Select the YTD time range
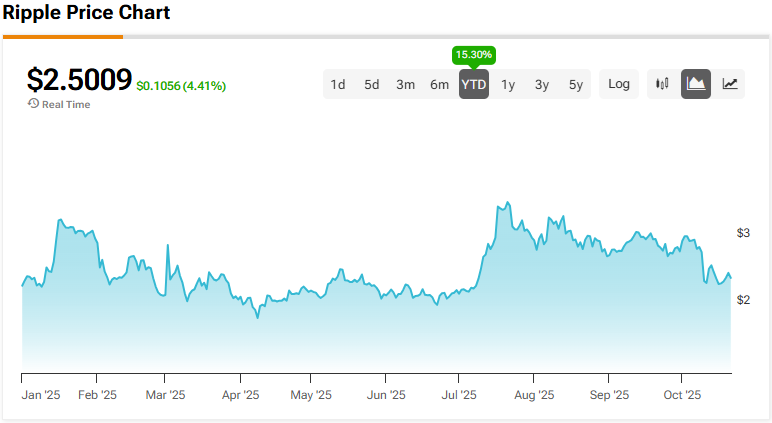This screenshot has height=423, width=772. click(x=474, y=85)
